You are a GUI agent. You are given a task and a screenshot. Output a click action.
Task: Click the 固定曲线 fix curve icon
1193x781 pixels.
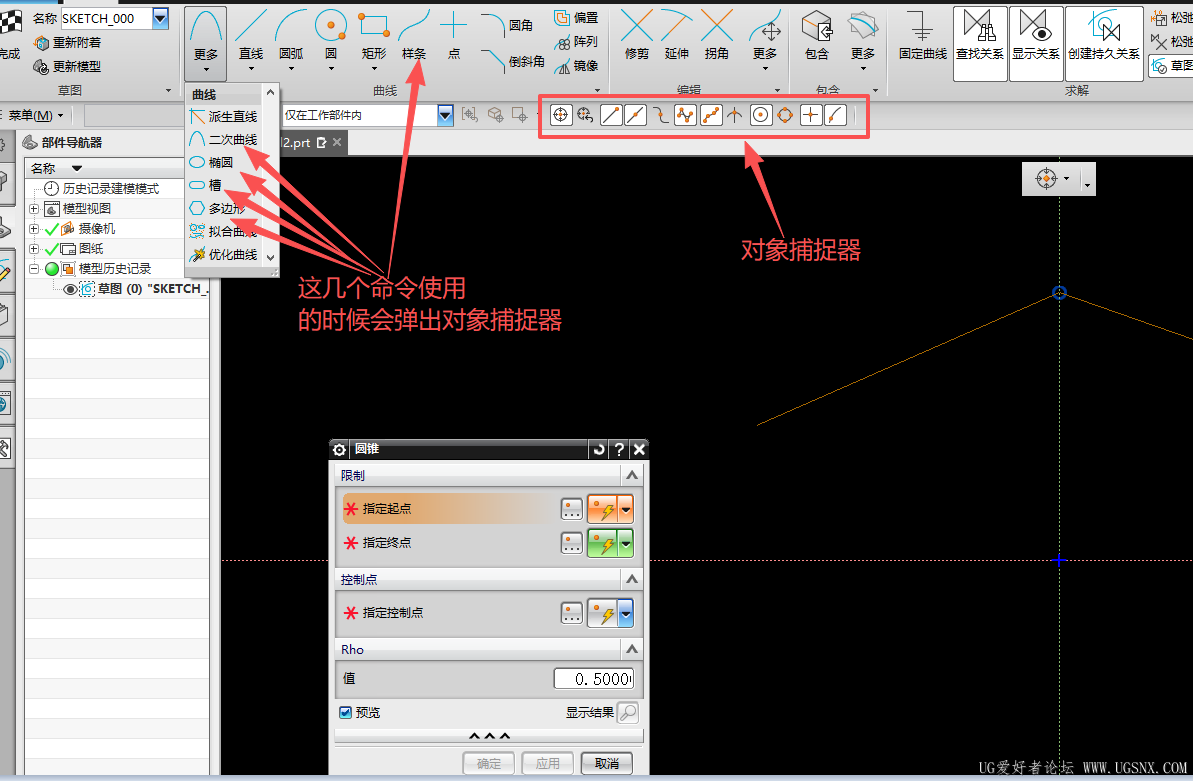(x=922, y=34)
